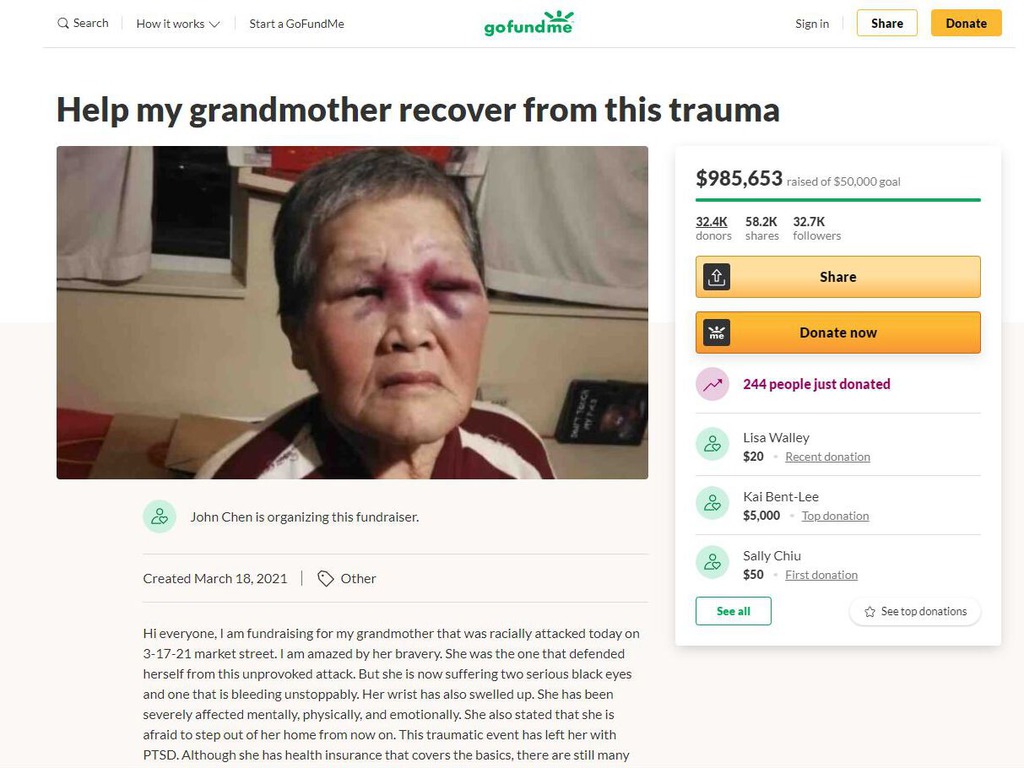
Task: Open Start a GoFundMe menu item
Action: [x=296, y=24]
